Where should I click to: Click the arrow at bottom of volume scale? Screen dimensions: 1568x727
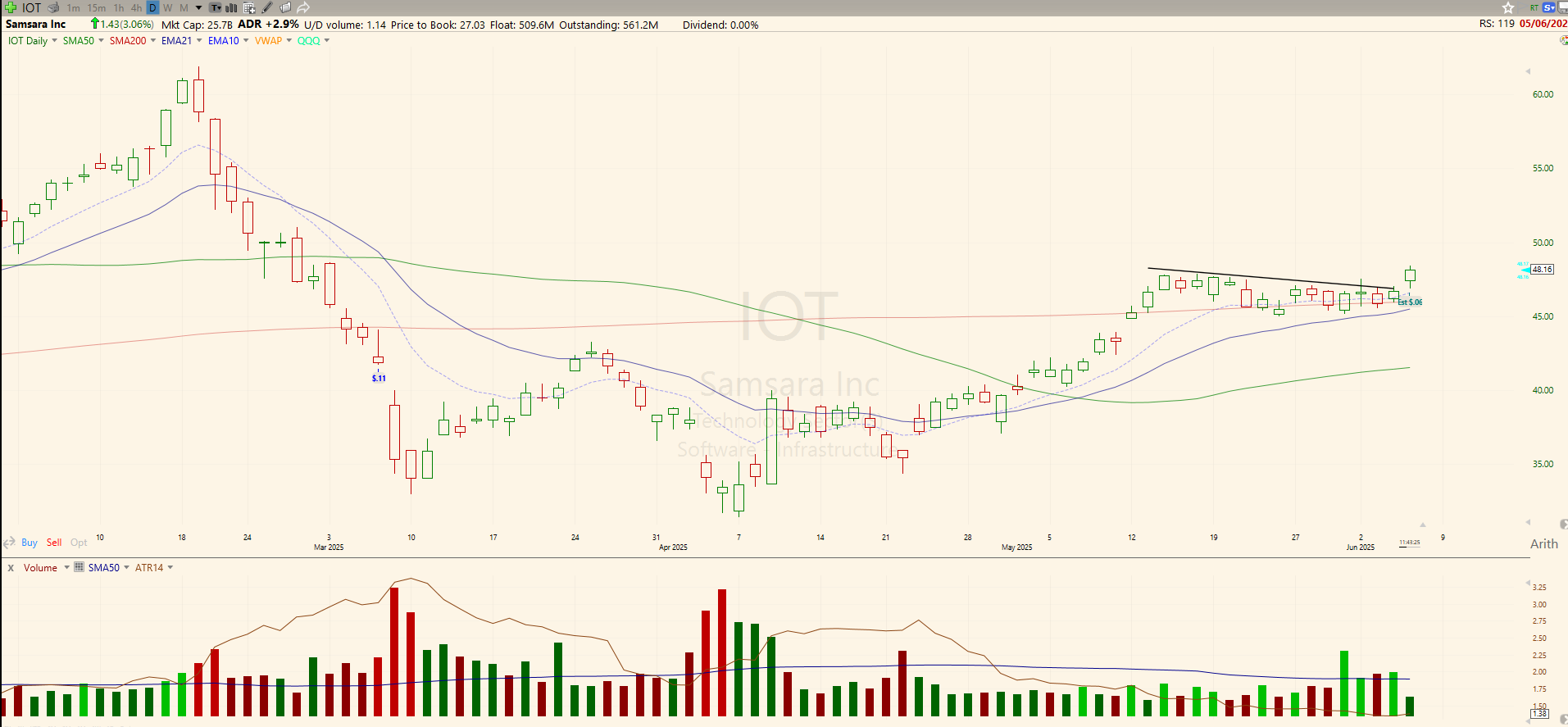coord(1528,720)
